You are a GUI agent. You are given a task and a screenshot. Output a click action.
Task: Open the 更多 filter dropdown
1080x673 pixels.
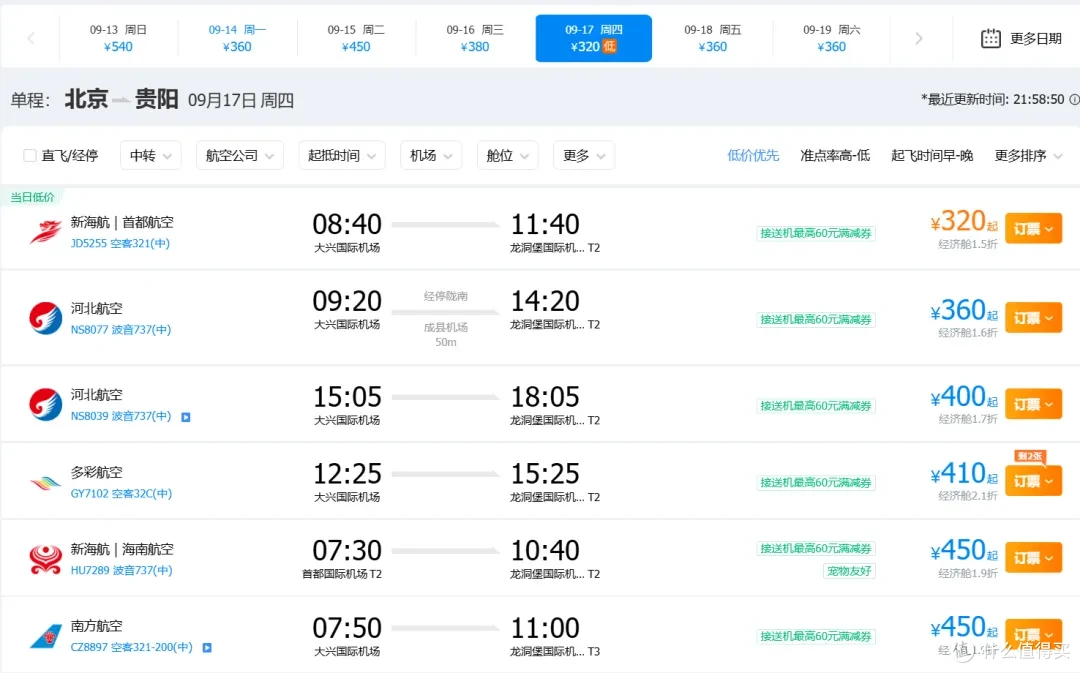coord(584,156)
